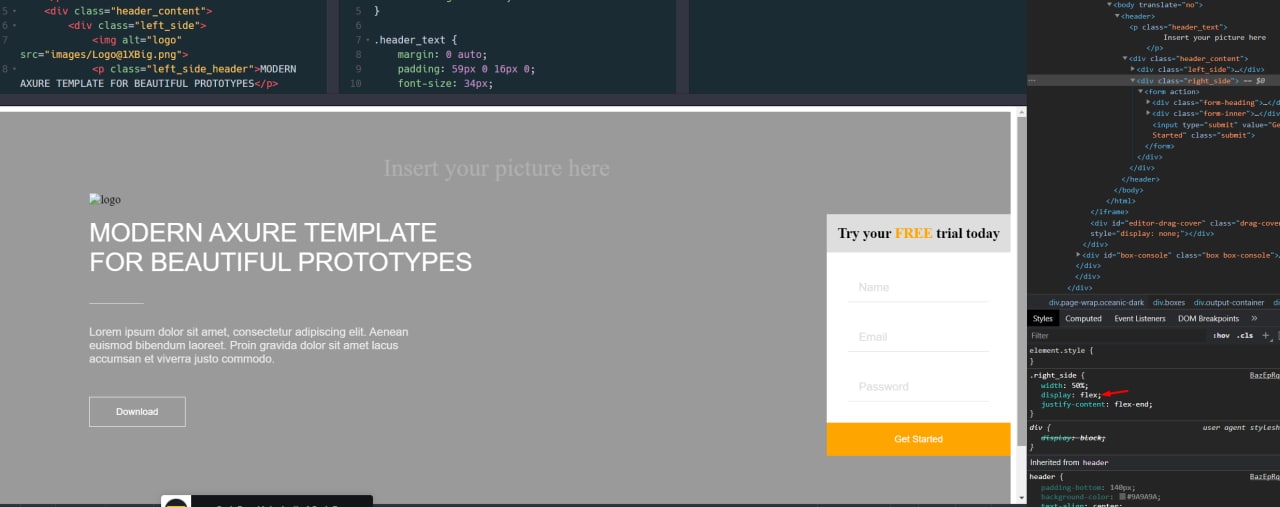Click the Insert your picture here text
Screen dimensions: 1280x507
tap(496, 169)
